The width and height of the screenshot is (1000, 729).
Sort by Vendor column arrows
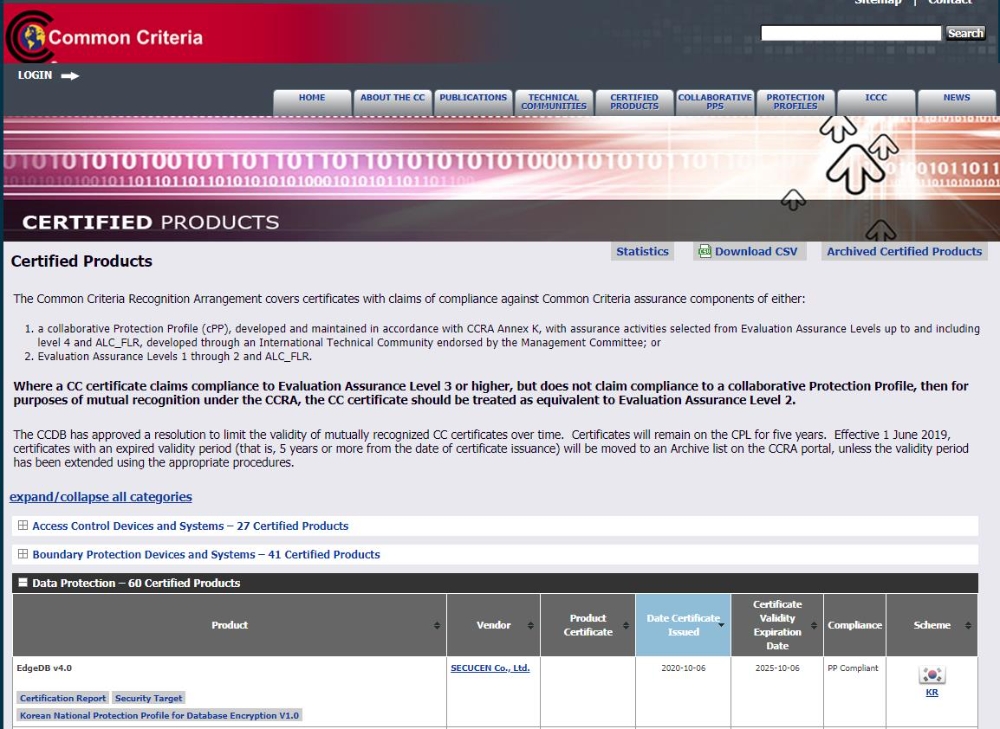531,626
